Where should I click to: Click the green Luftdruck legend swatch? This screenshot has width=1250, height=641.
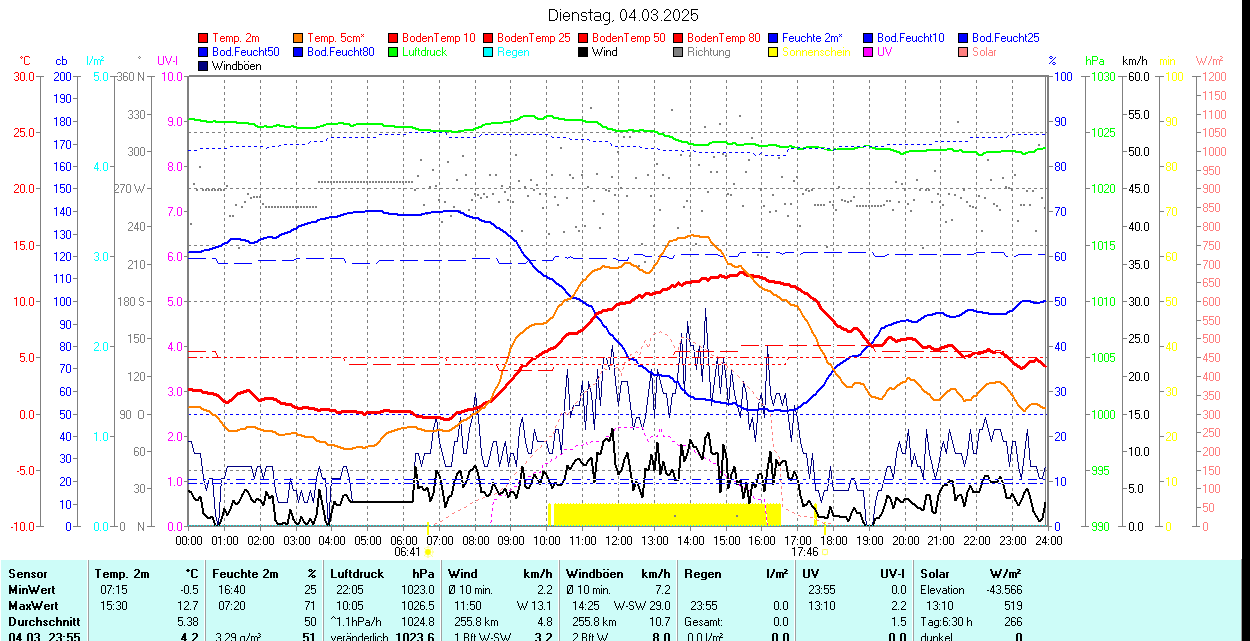(x=393, y=52)
